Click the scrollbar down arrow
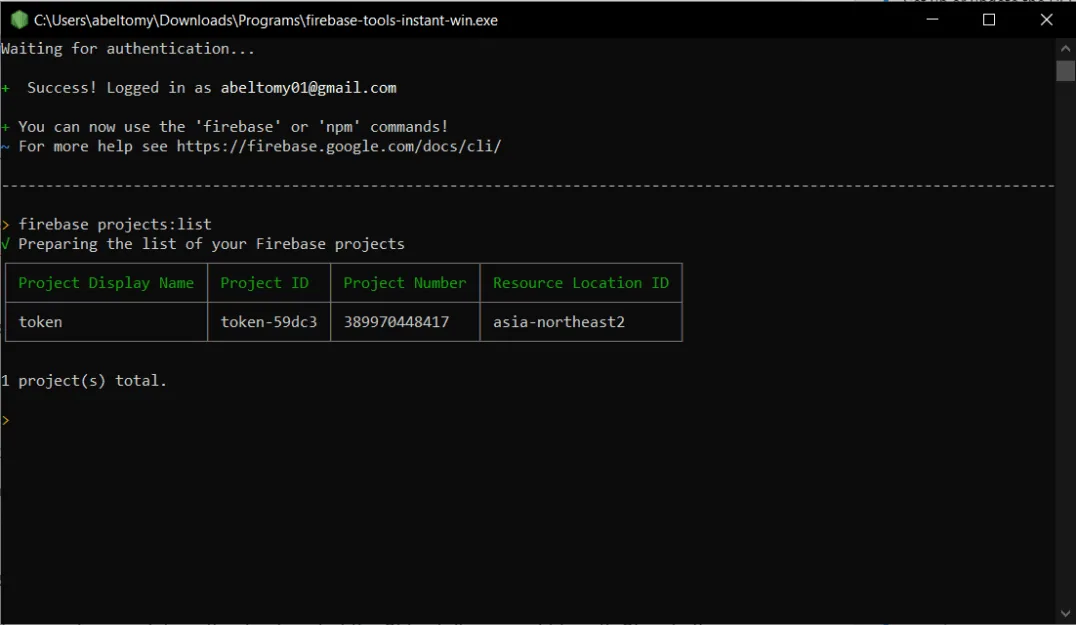The width and height of the screenshot is (1076, 625). point(1065,613)
